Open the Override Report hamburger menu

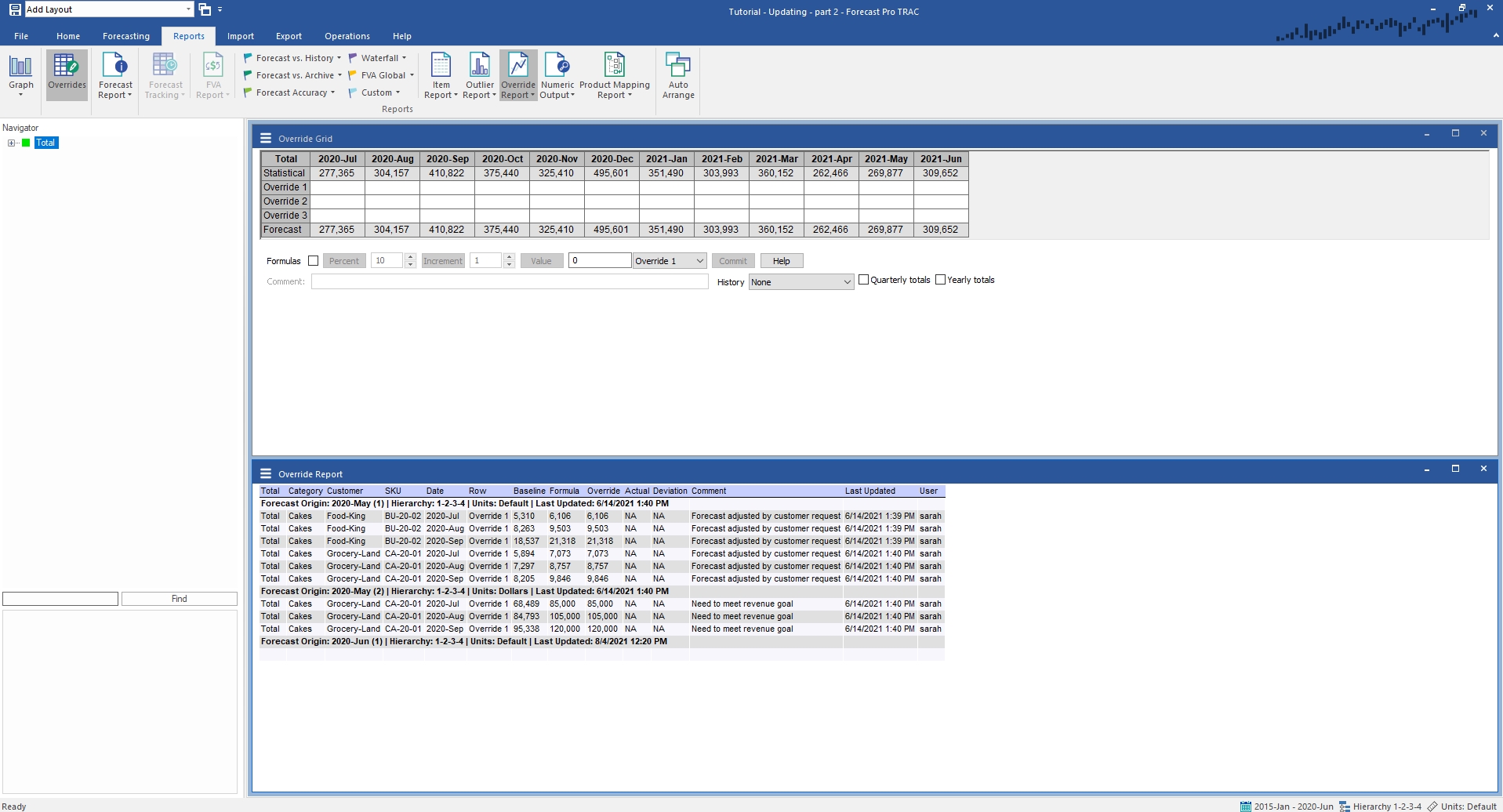pos(266,473)
